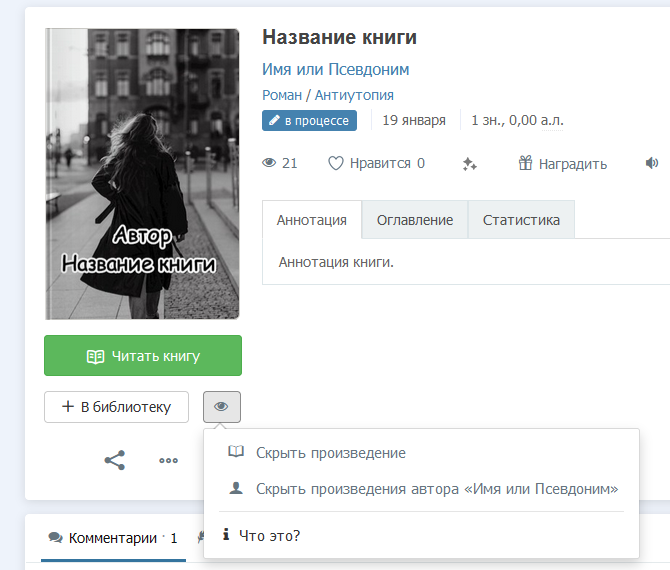Choose Скрыть произведение from the menu
This screenshot has height=570, width=670.
330,453
